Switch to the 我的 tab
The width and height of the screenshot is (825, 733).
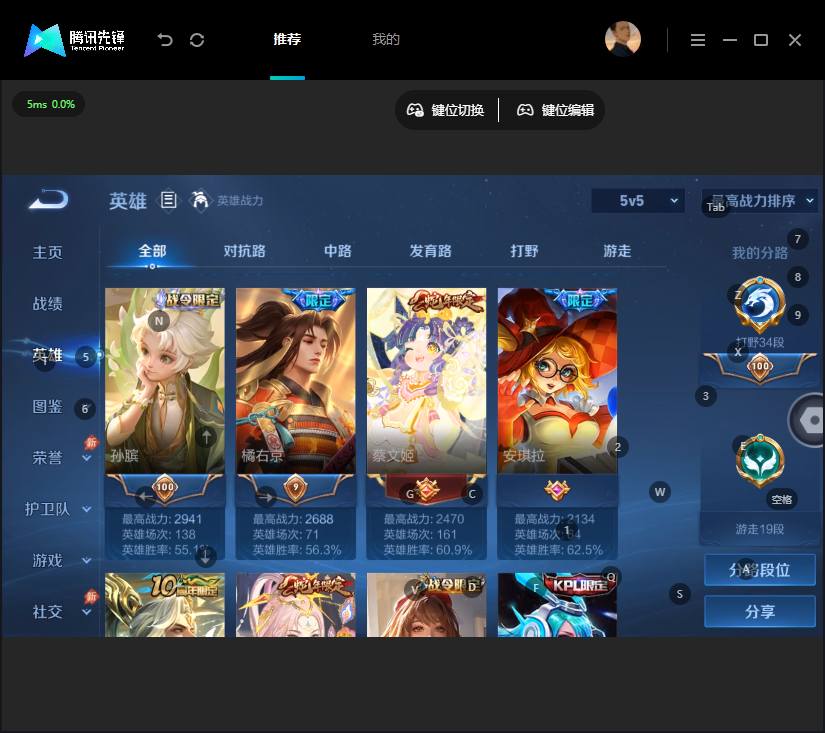click(x=386, y=39)
